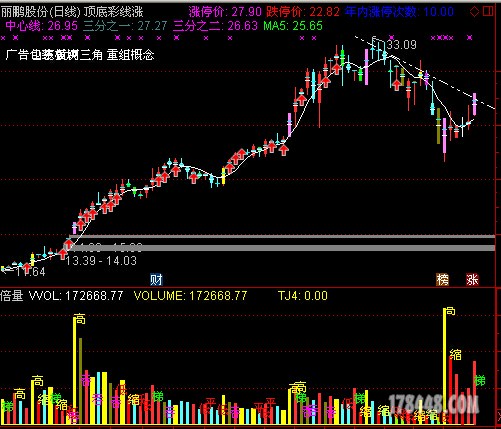This screenshot has width=501, height=429.
Task: Open the red 涨 marker
Action: pos(472,279)
